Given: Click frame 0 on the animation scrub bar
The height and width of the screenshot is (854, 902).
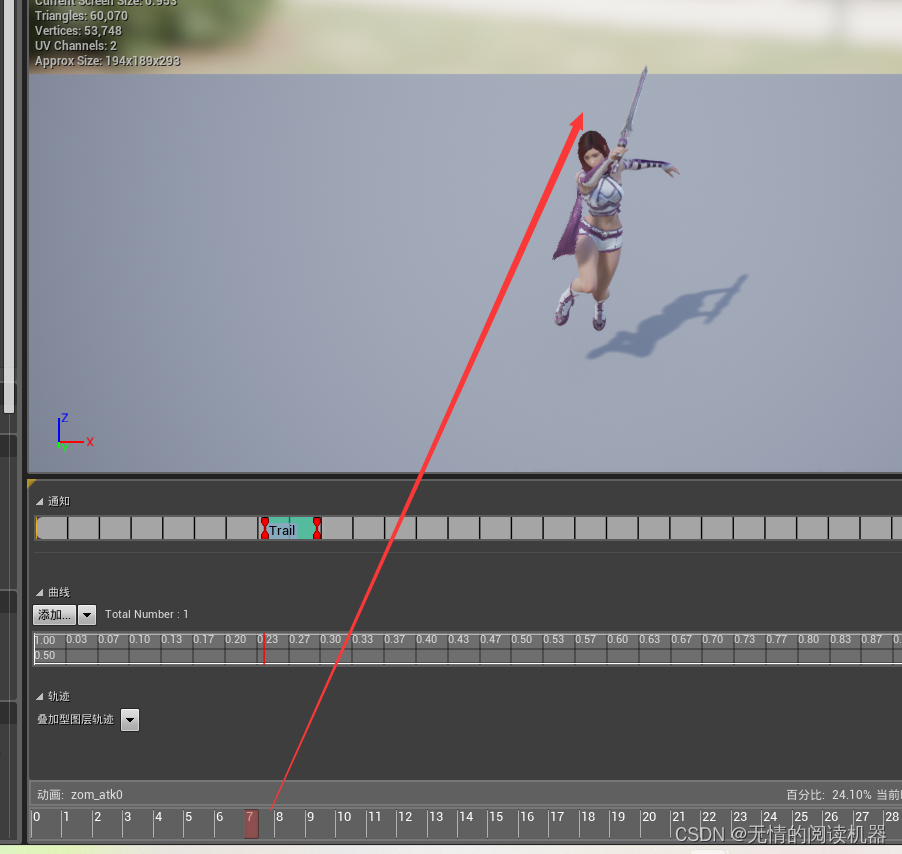Looking at the screenshot, I should click(x=37, y=817).
